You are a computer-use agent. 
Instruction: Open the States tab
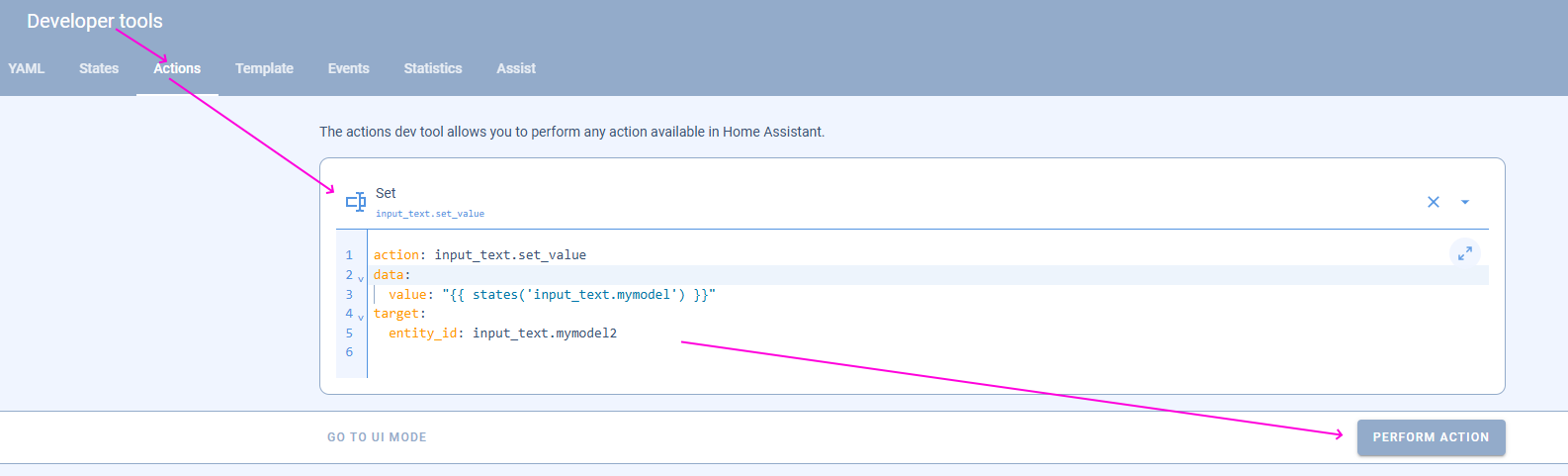coord(99,68)
